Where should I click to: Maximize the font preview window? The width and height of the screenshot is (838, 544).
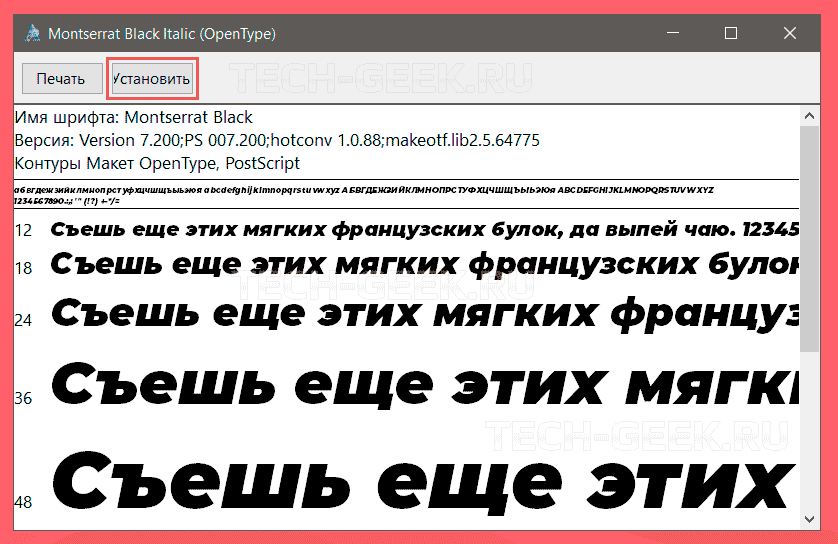tap(731, 33)
